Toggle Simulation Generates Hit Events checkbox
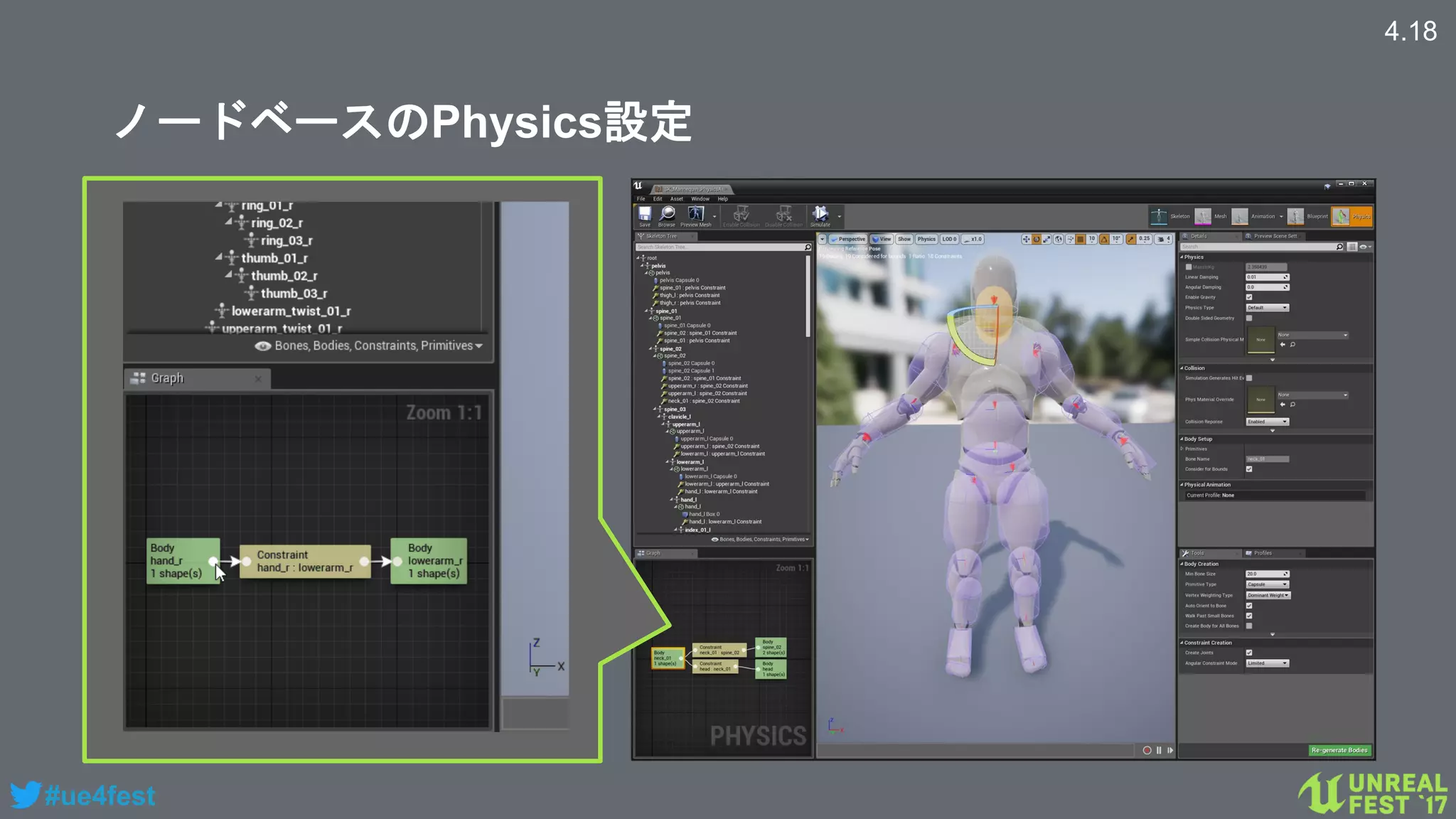The image size is (1456, 819). (x=1249, y=378)
